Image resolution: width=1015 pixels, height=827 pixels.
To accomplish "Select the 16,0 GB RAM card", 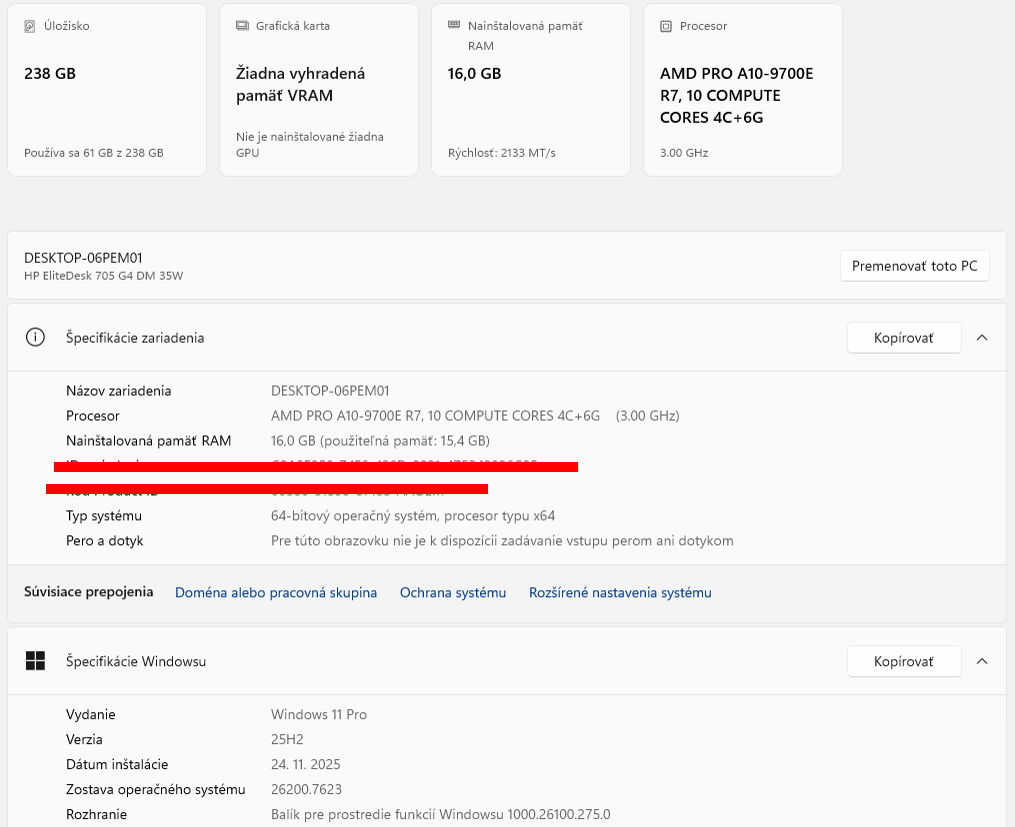I will (530, 89).
